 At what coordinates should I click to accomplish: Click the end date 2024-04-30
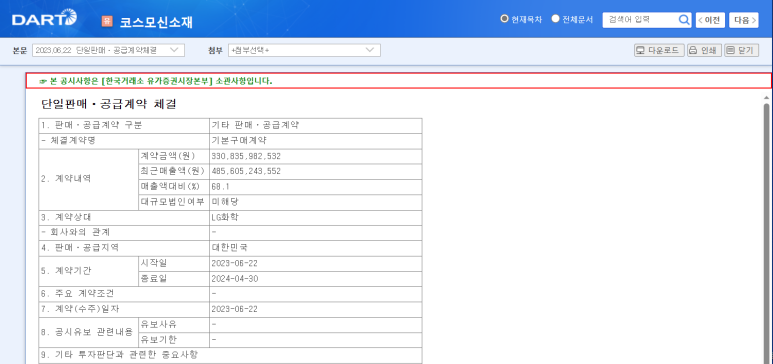point(234,279)
